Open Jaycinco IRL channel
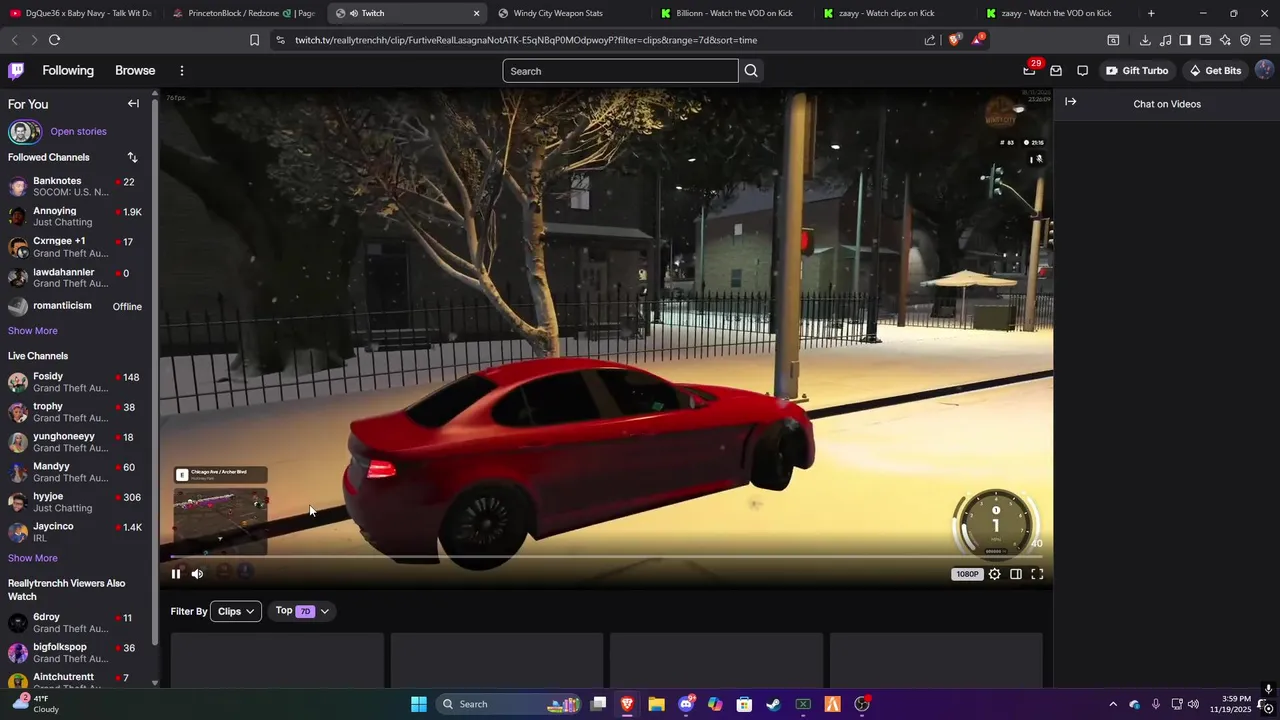1280x720 pixels. pos(75,532)
